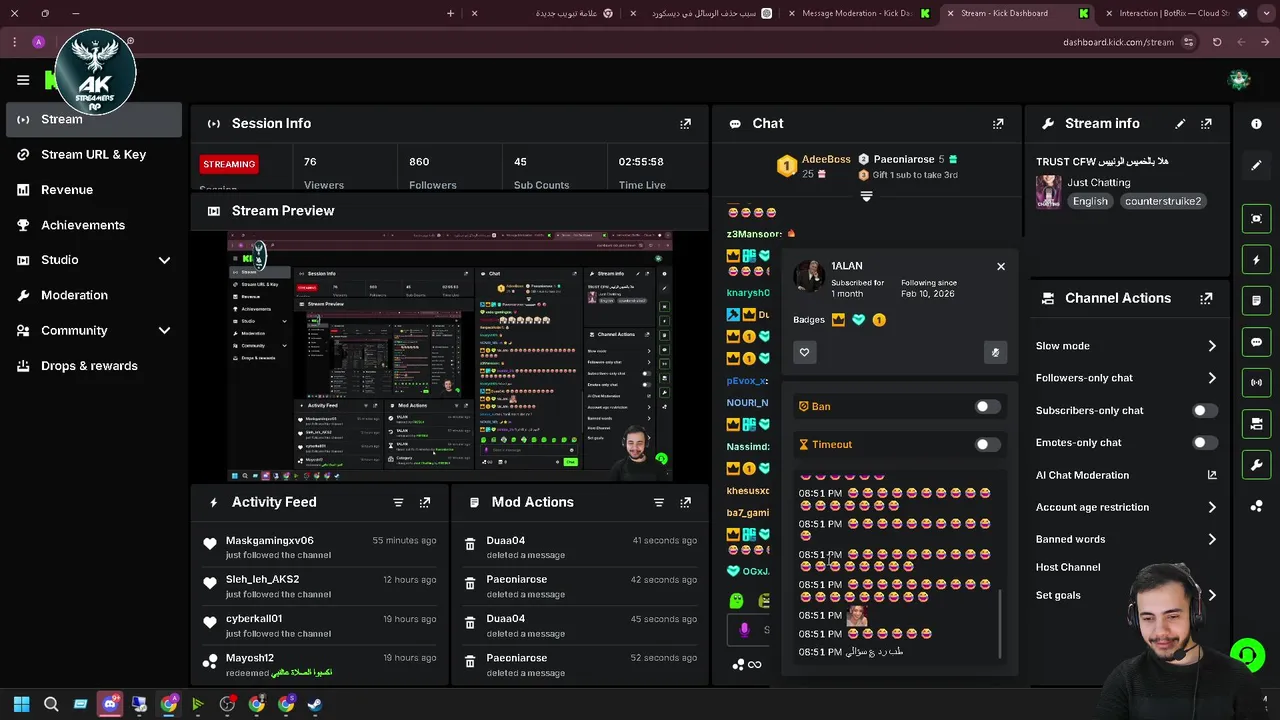
Task: Switch to Message Moderation browser tab
Action: [x=856, y=14]
